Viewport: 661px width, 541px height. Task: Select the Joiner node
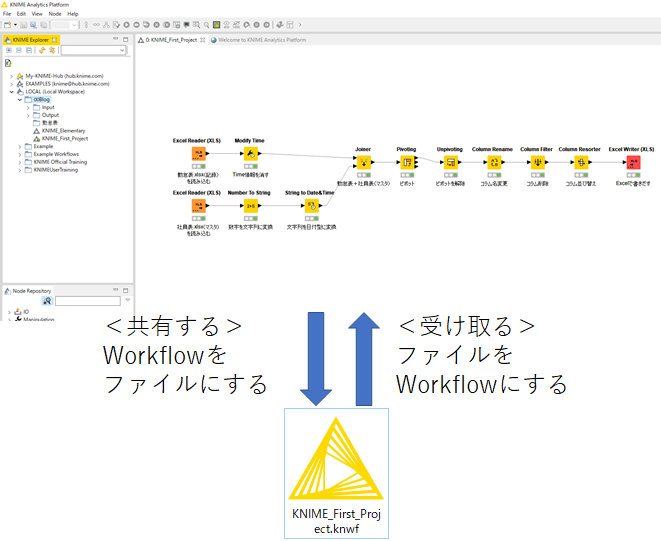coord(364,162)
